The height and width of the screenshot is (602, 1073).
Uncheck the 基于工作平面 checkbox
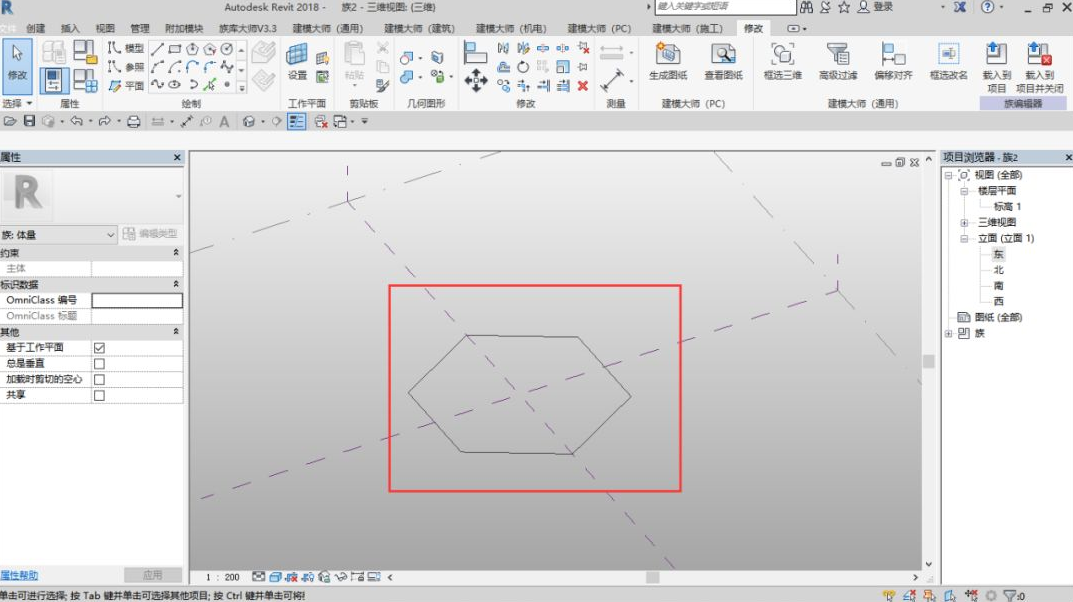coord(99,348)
